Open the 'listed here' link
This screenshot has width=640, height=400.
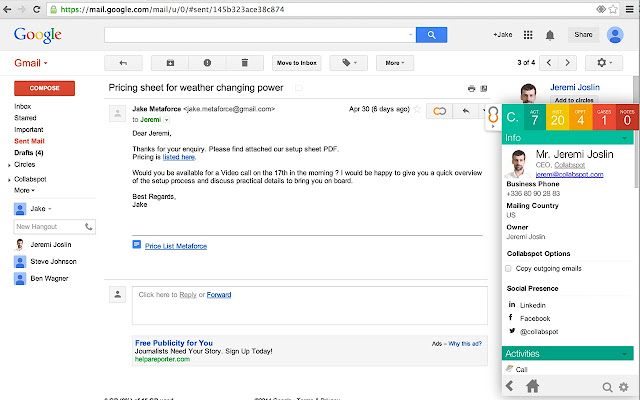click(x=179, y=157)
